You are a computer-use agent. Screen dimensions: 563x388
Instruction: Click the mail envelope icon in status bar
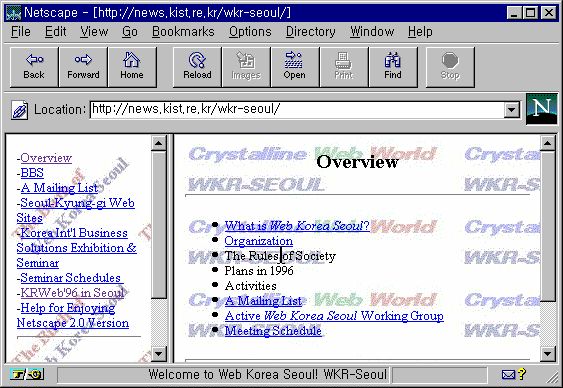point(508,375)
